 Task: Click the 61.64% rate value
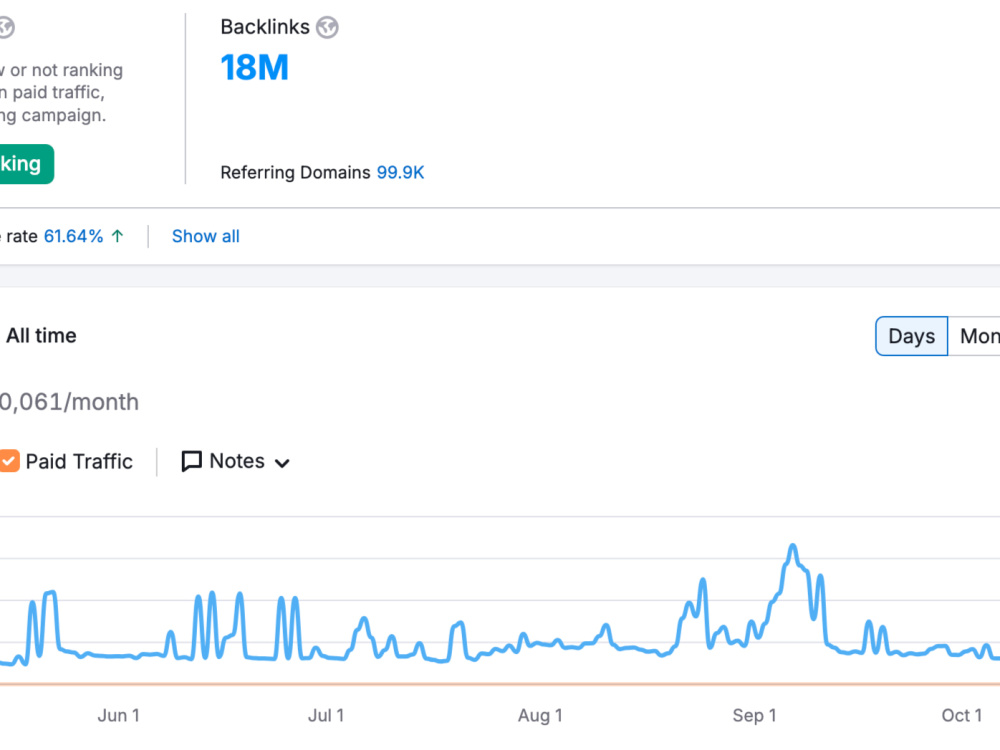coord(73,237)
